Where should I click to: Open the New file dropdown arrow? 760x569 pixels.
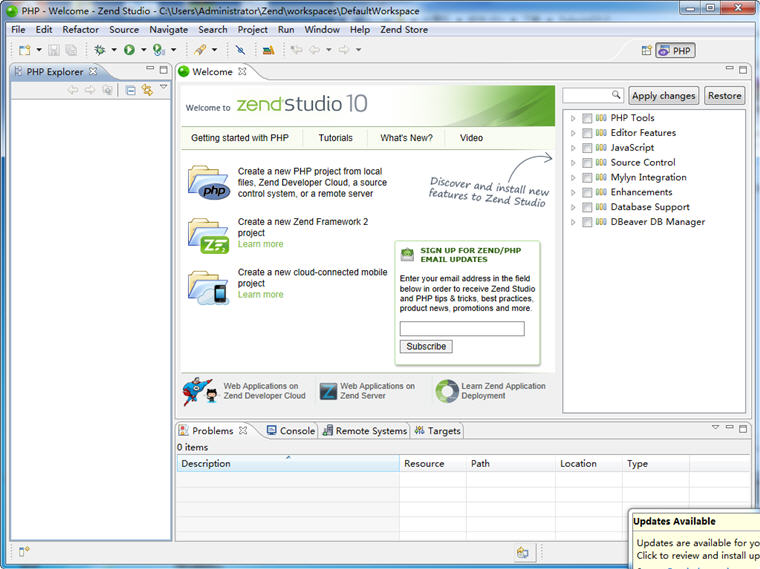[x=39, y=50]
